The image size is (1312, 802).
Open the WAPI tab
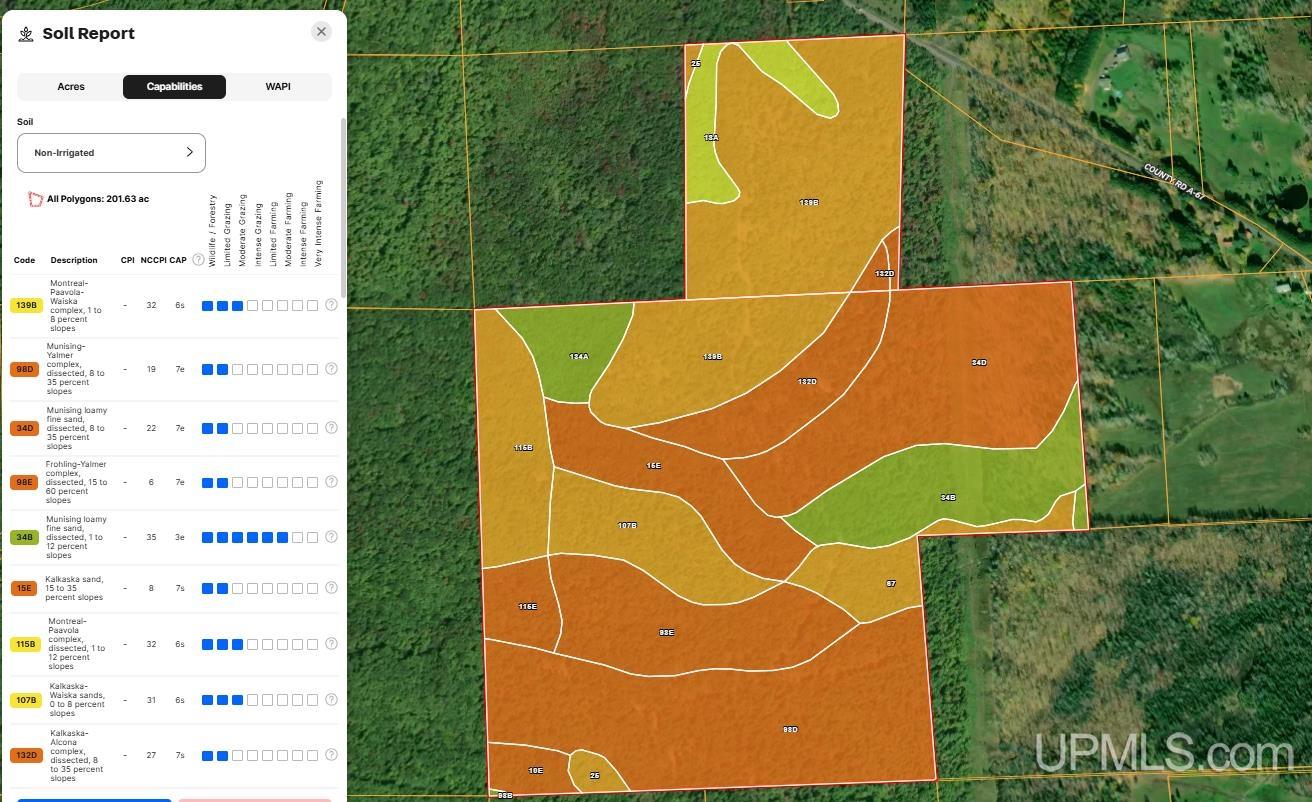pyautogui.click(x=278, y=87)
